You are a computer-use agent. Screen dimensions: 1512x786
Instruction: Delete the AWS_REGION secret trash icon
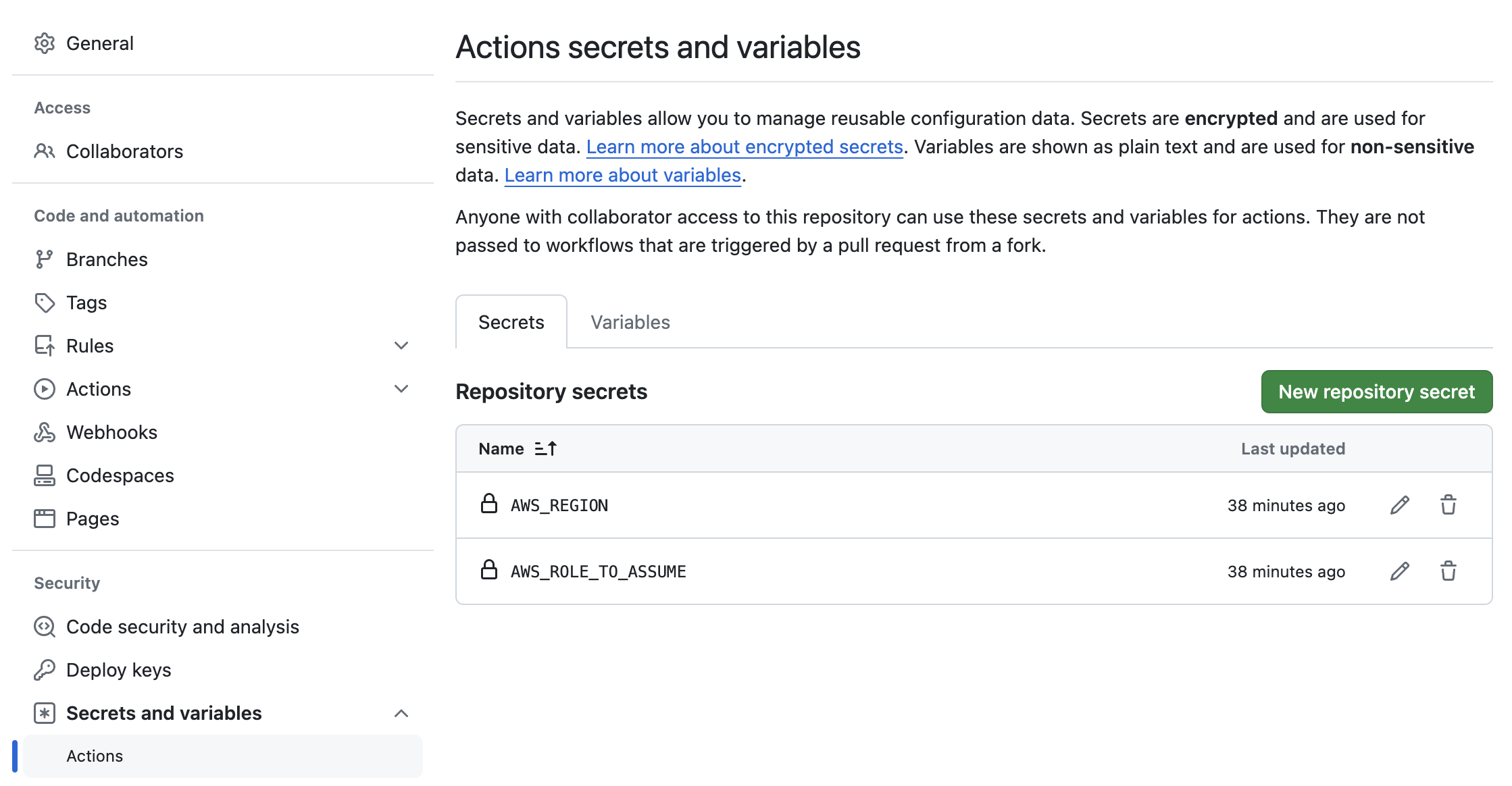pyautogui.click(x=1448, y=505)
